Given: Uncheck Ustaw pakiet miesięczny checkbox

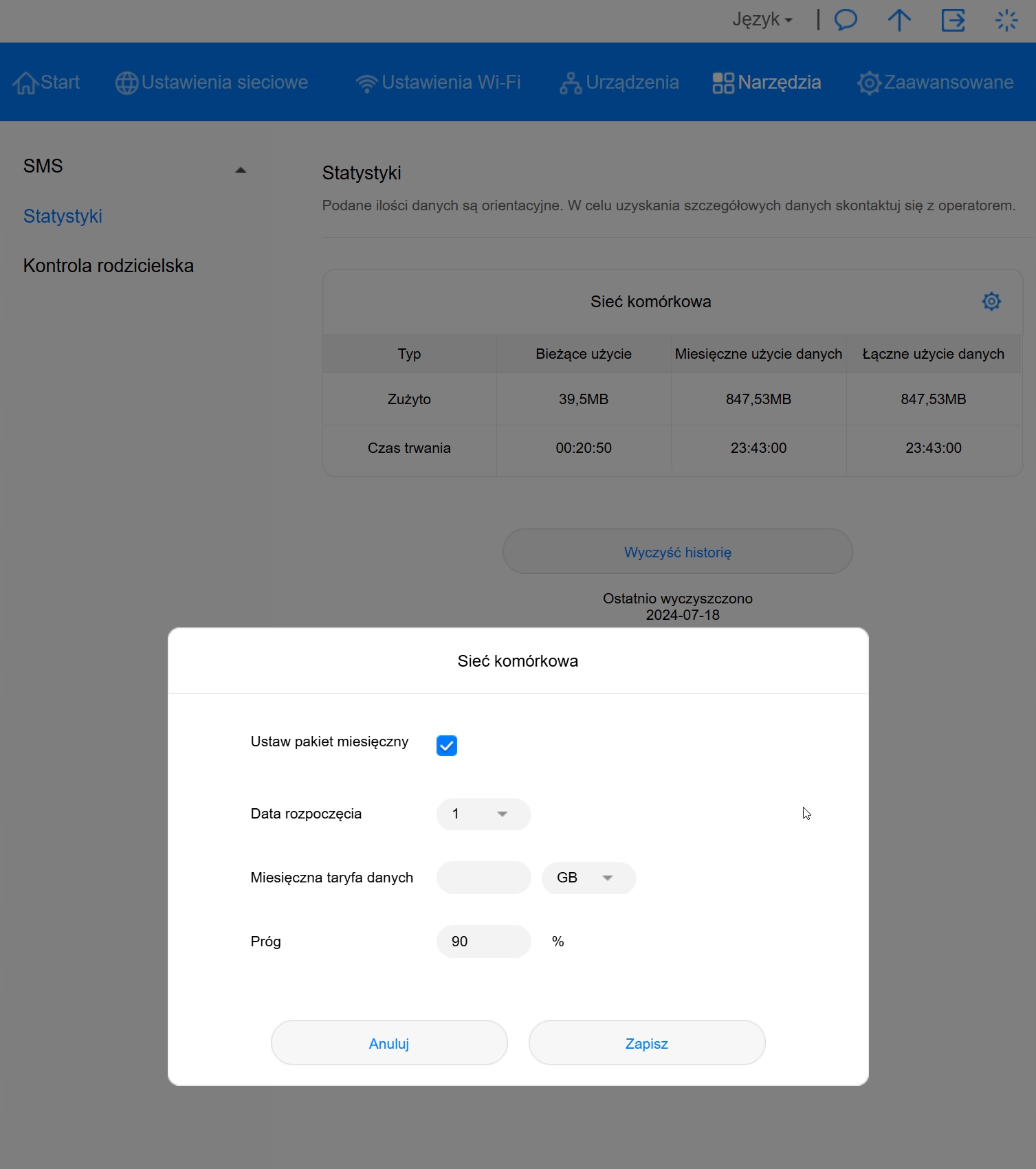Looking at the screenshot, I should pos(447,745).
